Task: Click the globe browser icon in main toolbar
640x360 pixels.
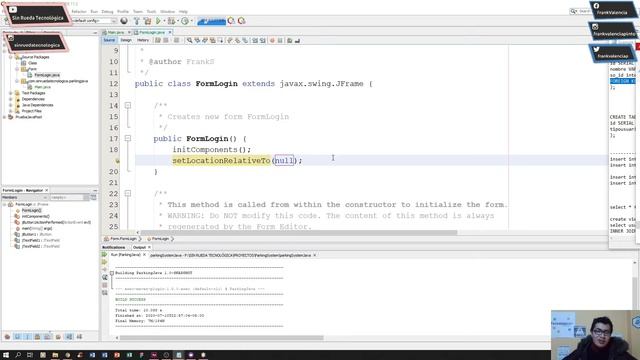Action: point(124,21)
